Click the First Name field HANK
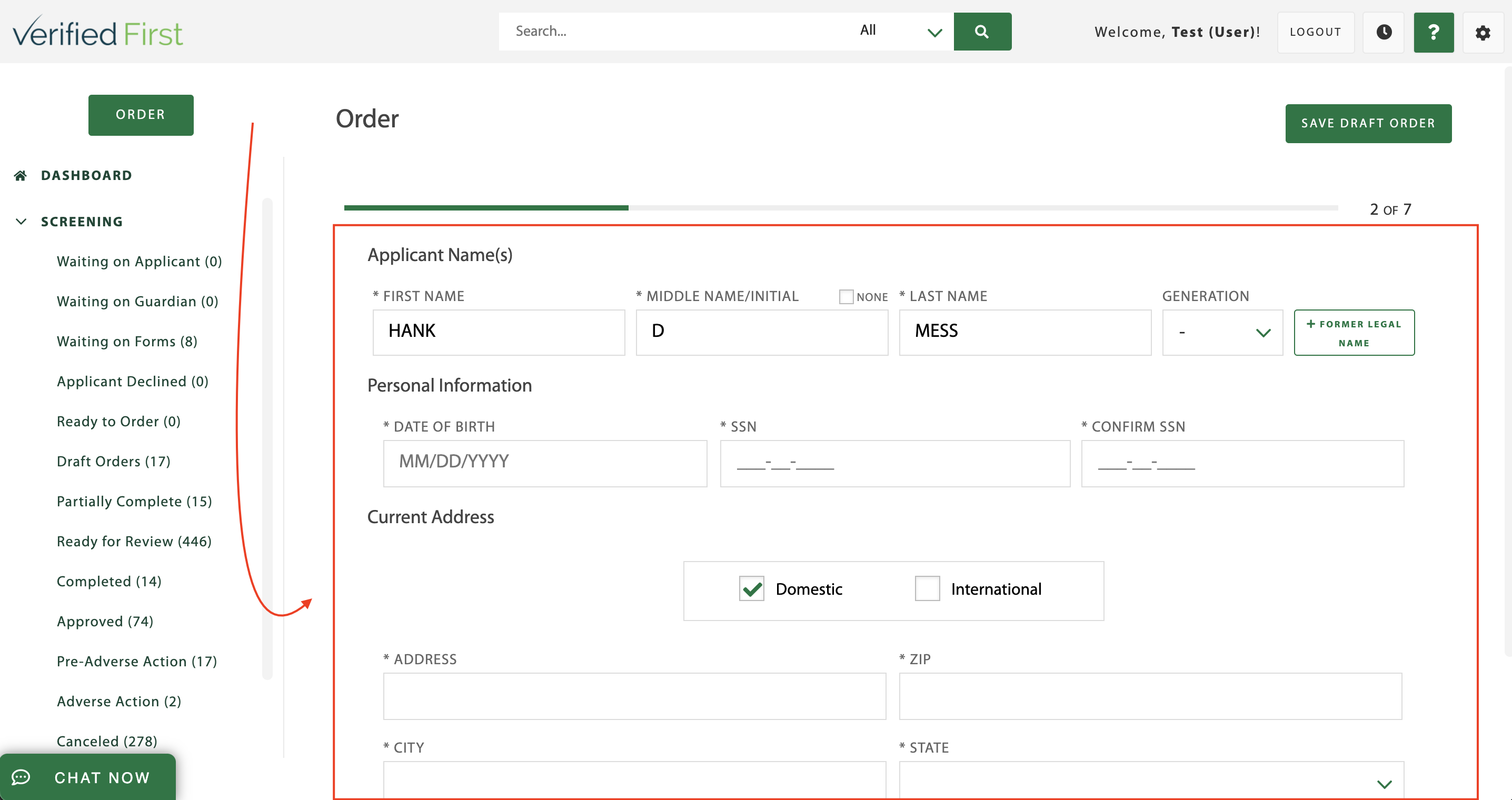 point(499,333)
